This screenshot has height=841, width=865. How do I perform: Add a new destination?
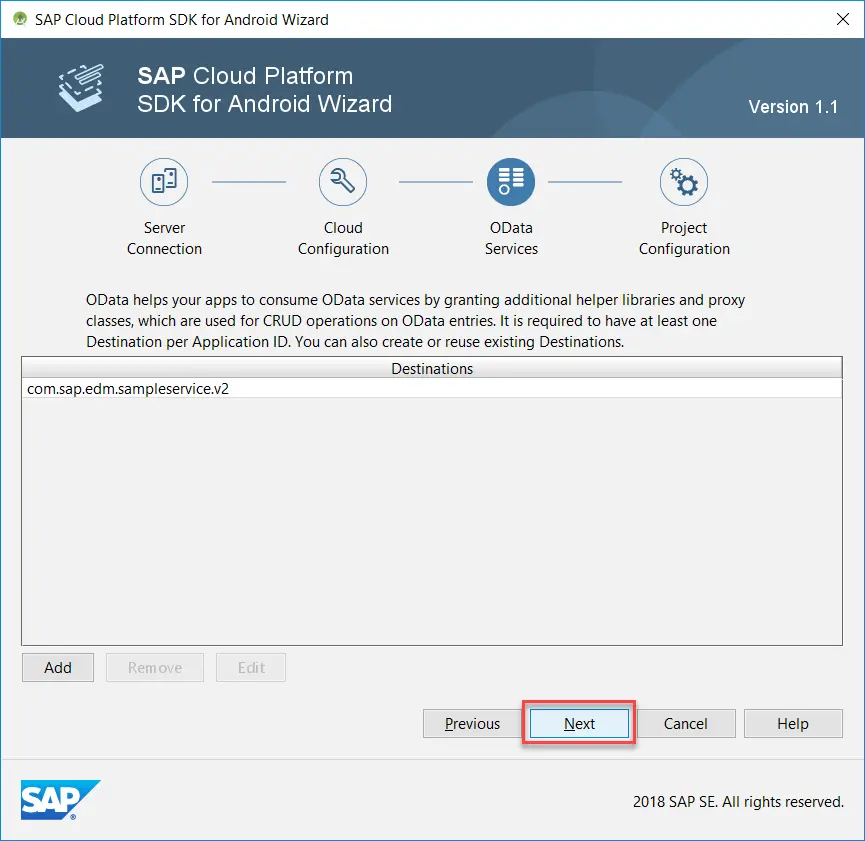pos(58,667)
